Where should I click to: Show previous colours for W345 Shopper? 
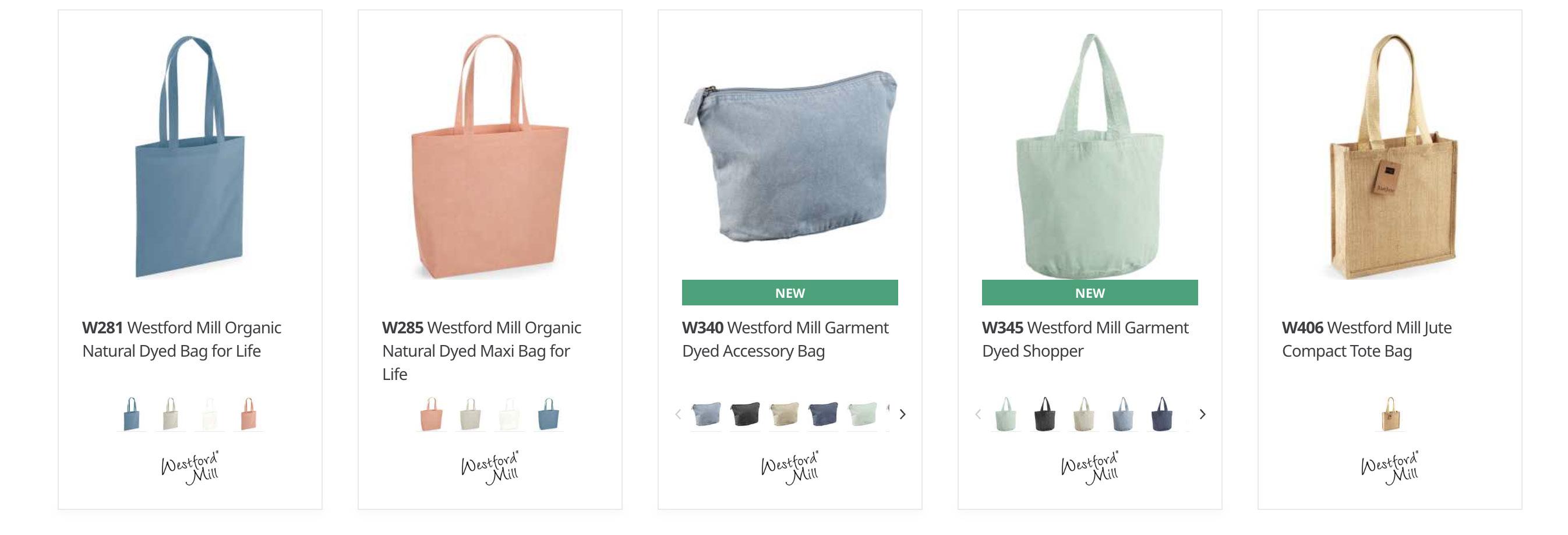(977, 414)
